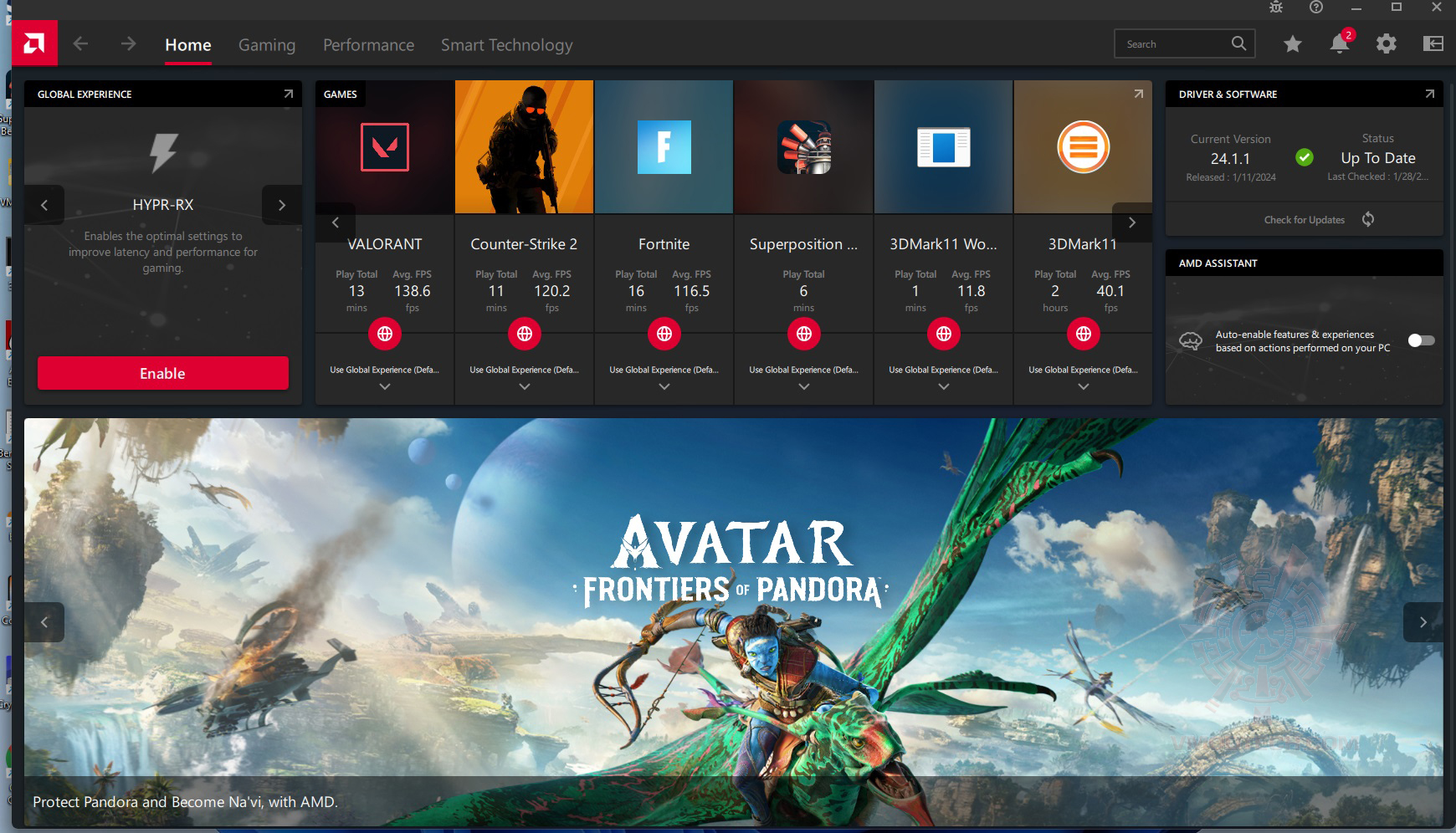Expand Fortnite profile dropdown chevron
Screen dimensions: 1456x833
(x=664, y=386)
